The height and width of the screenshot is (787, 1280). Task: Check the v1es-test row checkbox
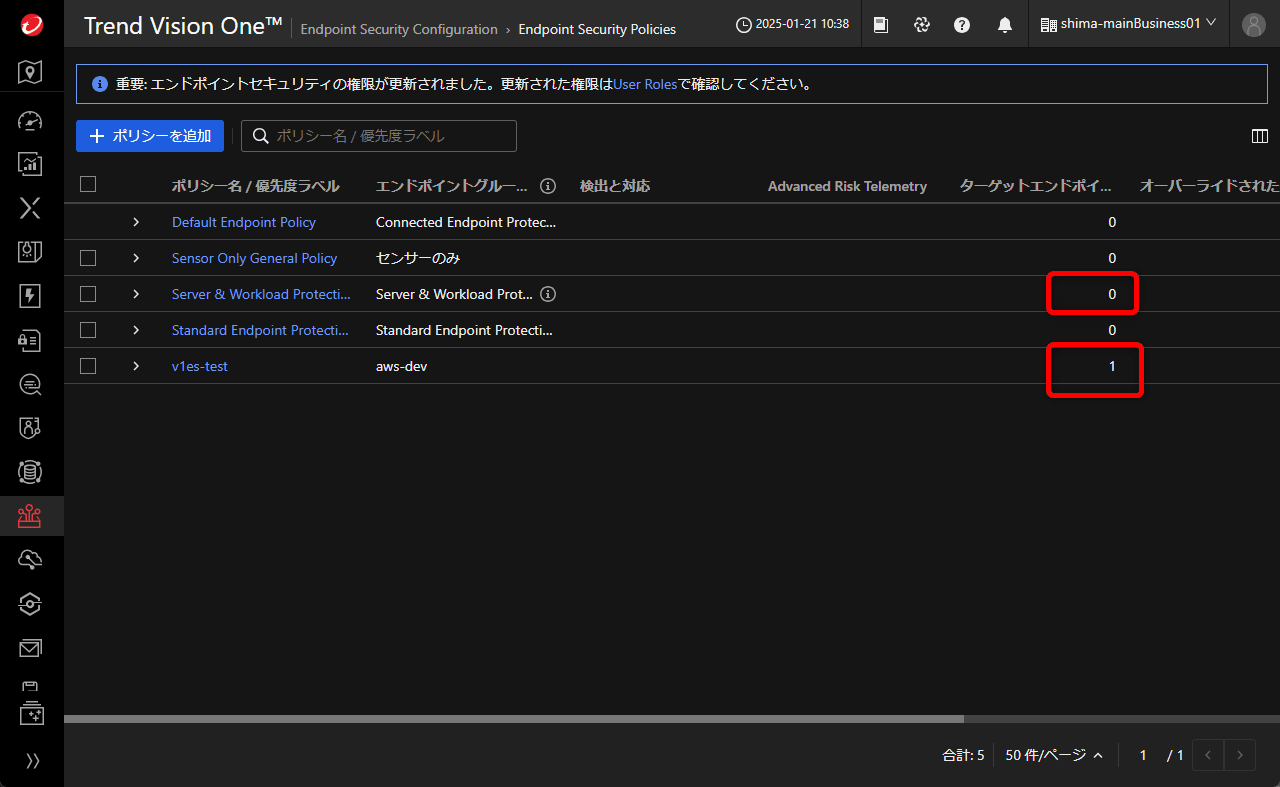click(x=88, y=366)
